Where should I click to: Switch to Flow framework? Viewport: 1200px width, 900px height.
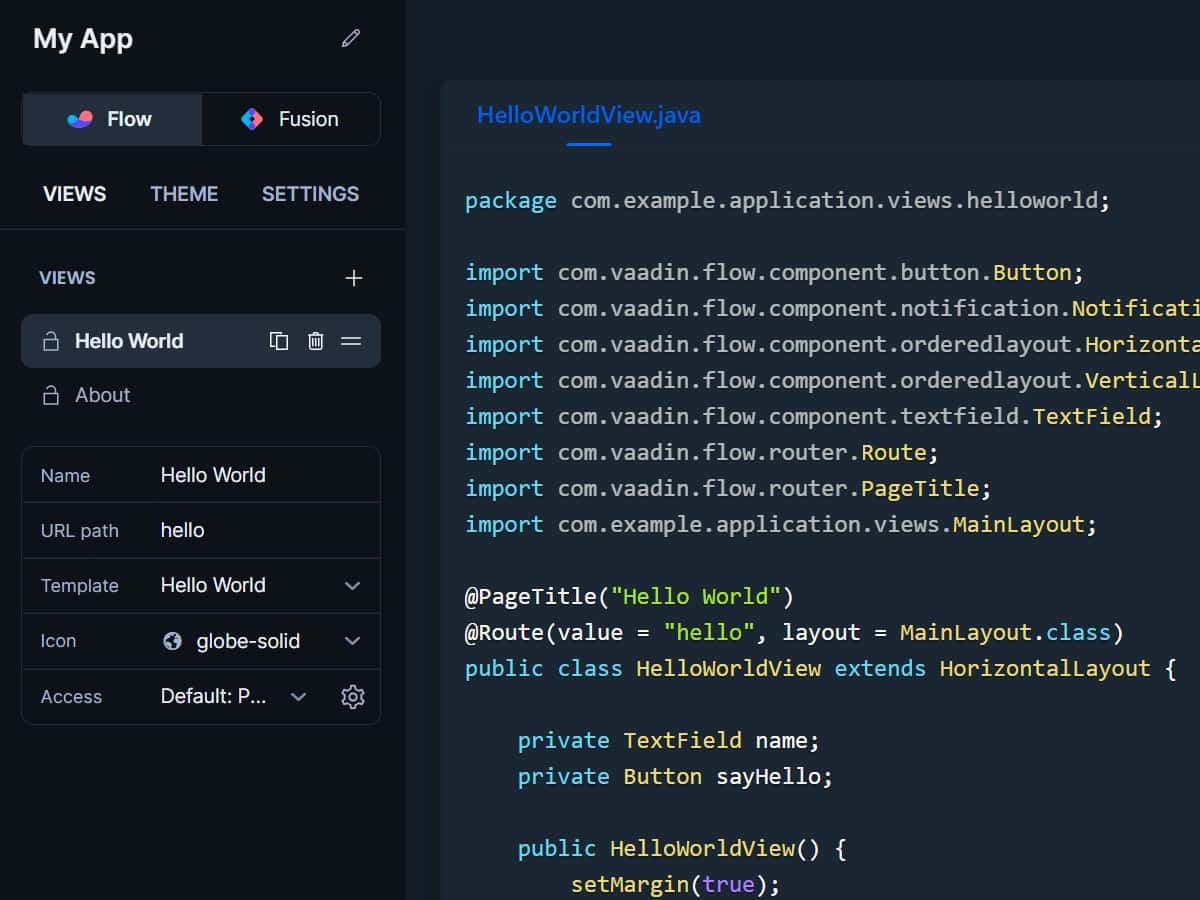(112, 119)
